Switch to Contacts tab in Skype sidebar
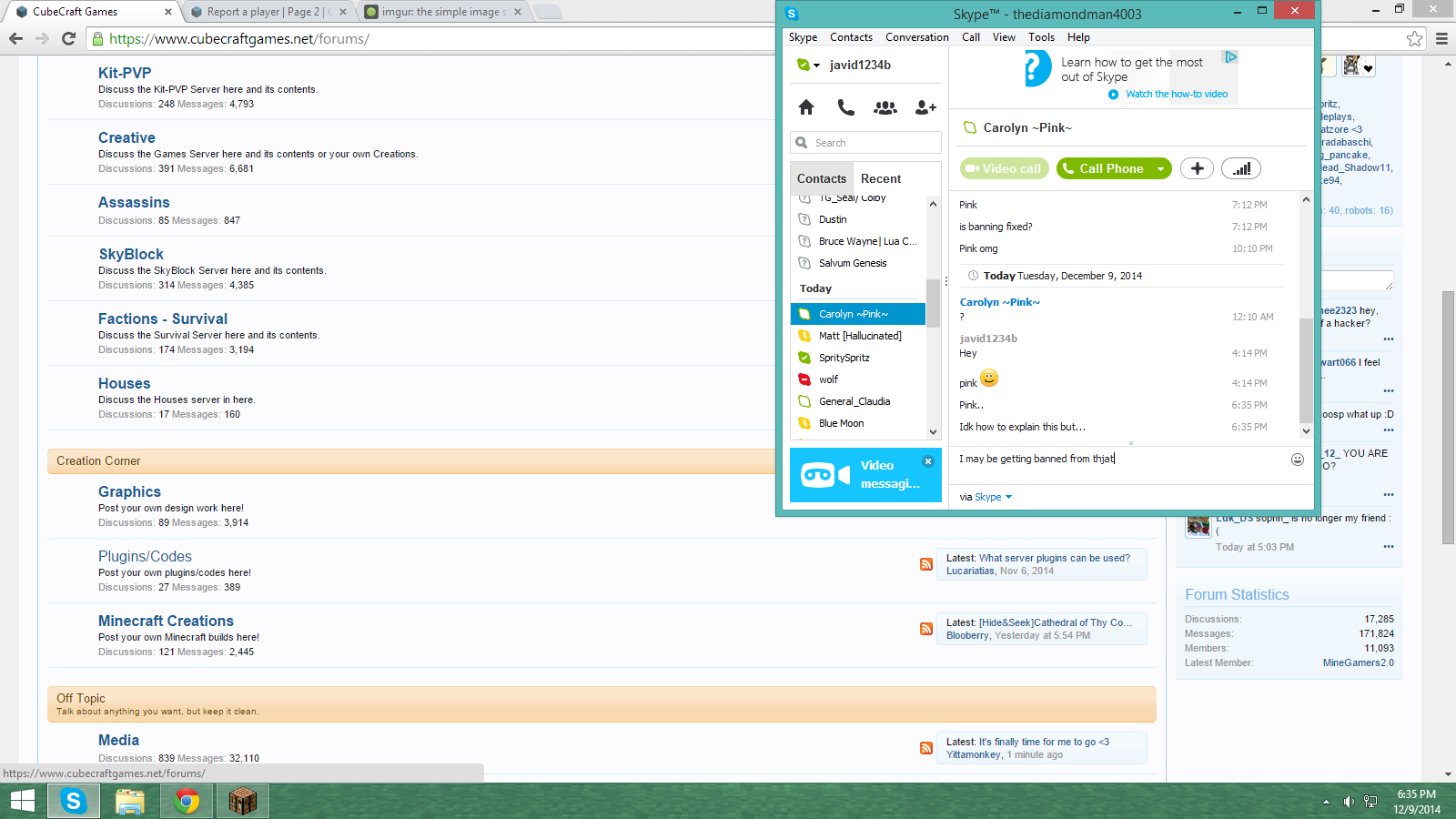This screenshot has height=819, width=1456. (x=822, y=179)
